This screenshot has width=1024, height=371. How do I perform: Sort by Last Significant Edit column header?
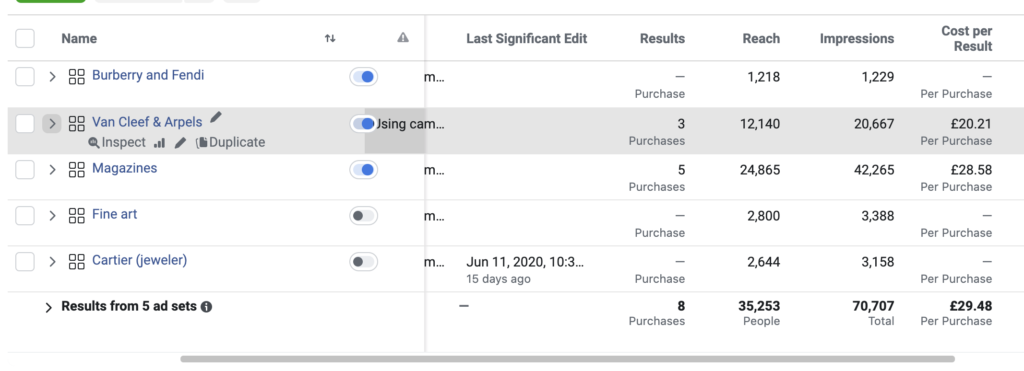526,39
